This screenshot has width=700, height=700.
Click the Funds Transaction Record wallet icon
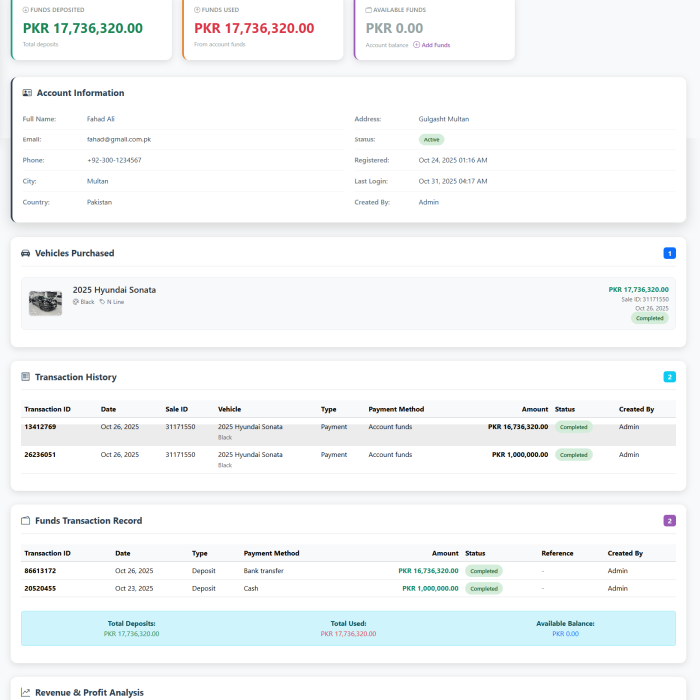25,521
